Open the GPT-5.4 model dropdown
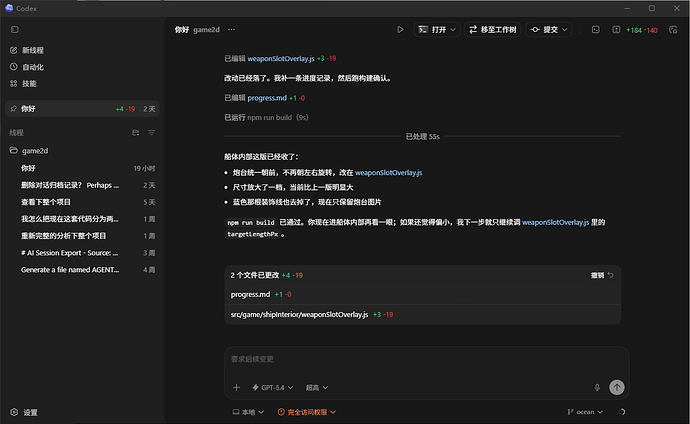Viewport: 690px width, 424px height. [272, 387]
